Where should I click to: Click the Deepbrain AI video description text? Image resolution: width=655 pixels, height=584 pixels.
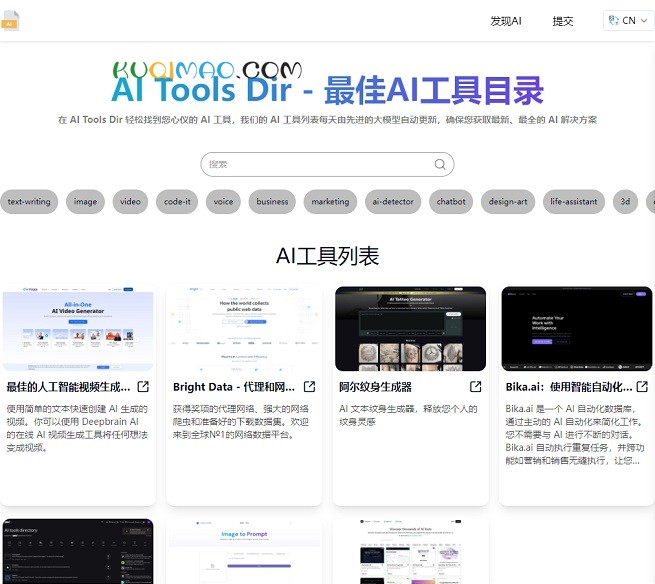[77, 428]
